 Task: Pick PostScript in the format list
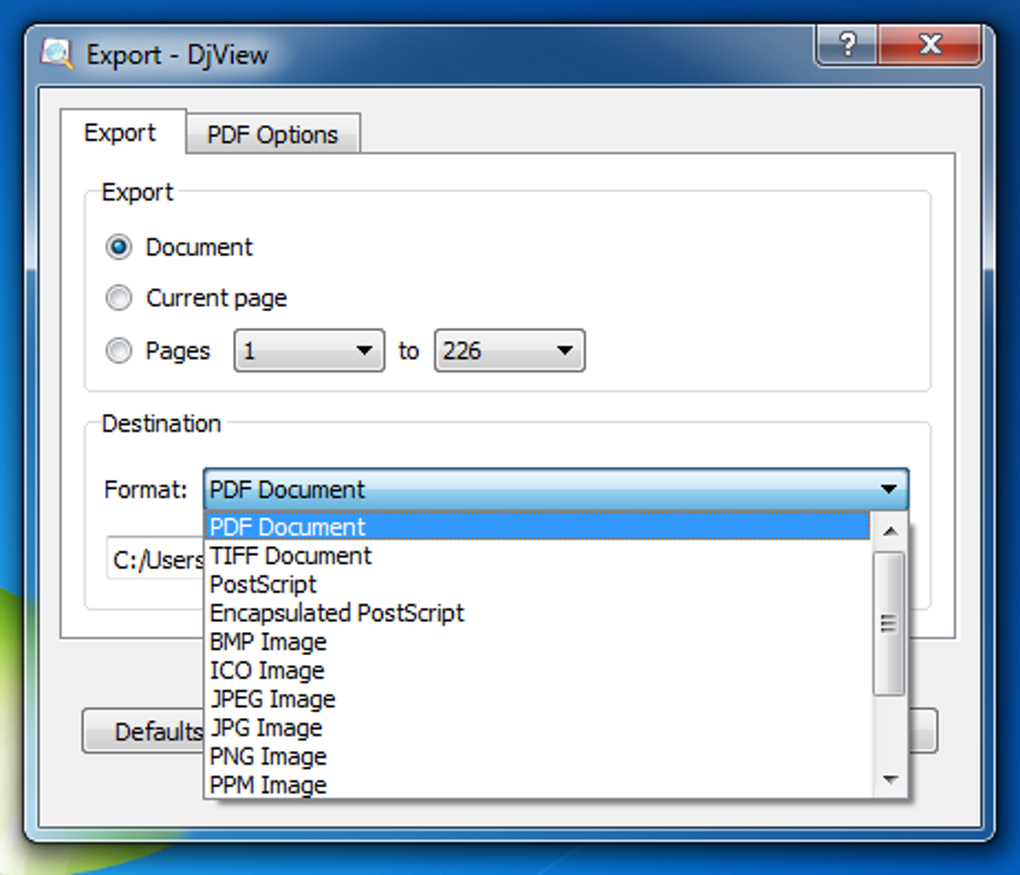coord(537,584)
